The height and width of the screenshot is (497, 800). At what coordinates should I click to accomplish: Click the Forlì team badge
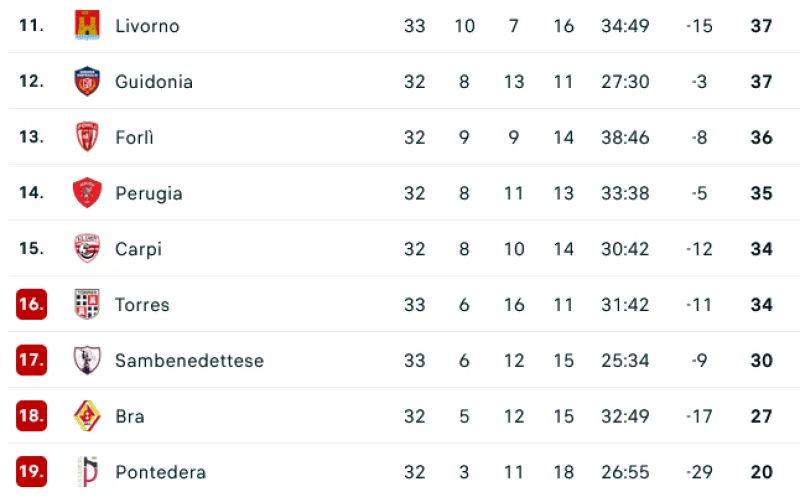point(88,137)
